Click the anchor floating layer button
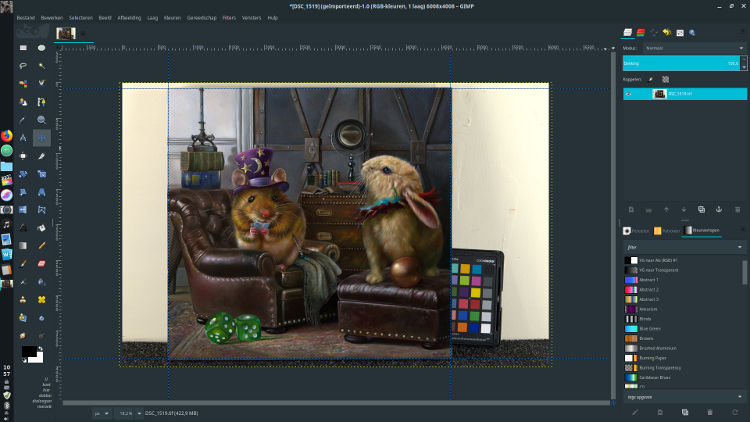Viewport: 750px width, 422px height. (x=719, y=210)
